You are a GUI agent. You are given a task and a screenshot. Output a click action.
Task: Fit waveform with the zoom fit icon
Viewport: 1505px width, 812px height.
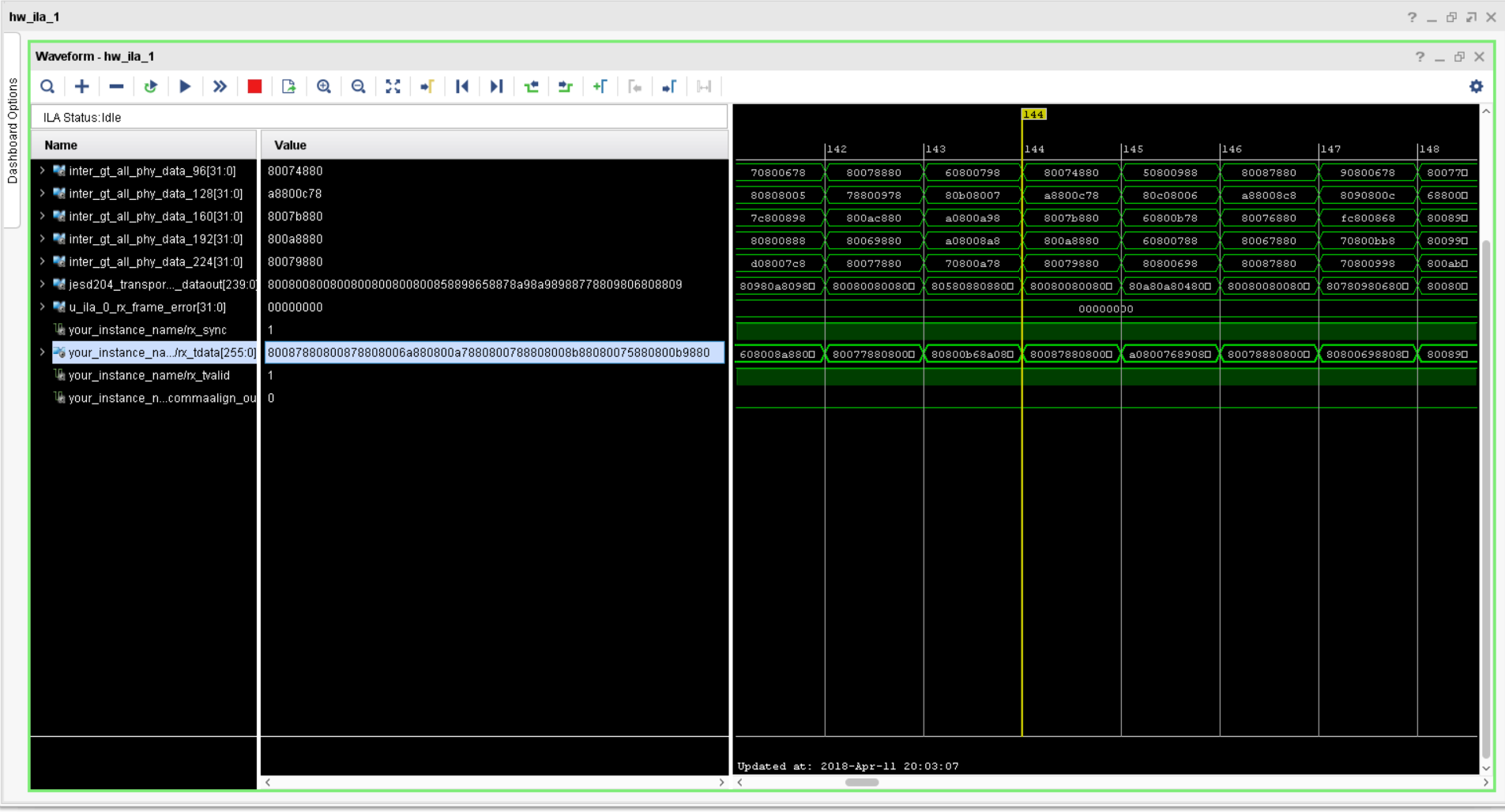393,86
